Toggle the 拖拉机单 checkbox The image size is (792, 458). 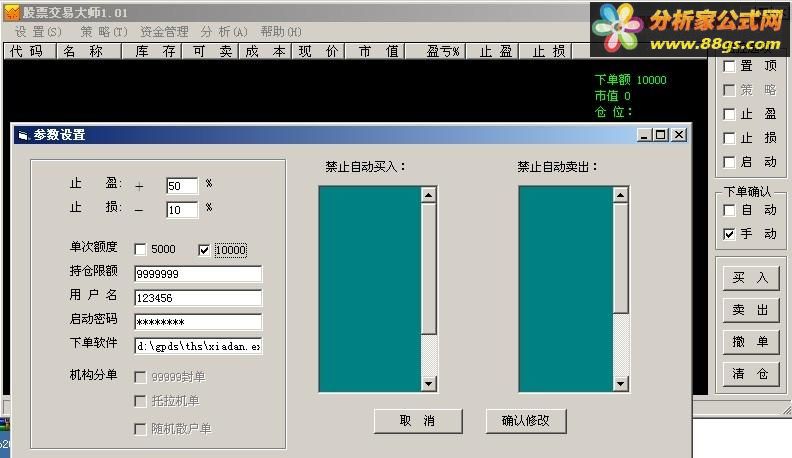coord(140,401)
